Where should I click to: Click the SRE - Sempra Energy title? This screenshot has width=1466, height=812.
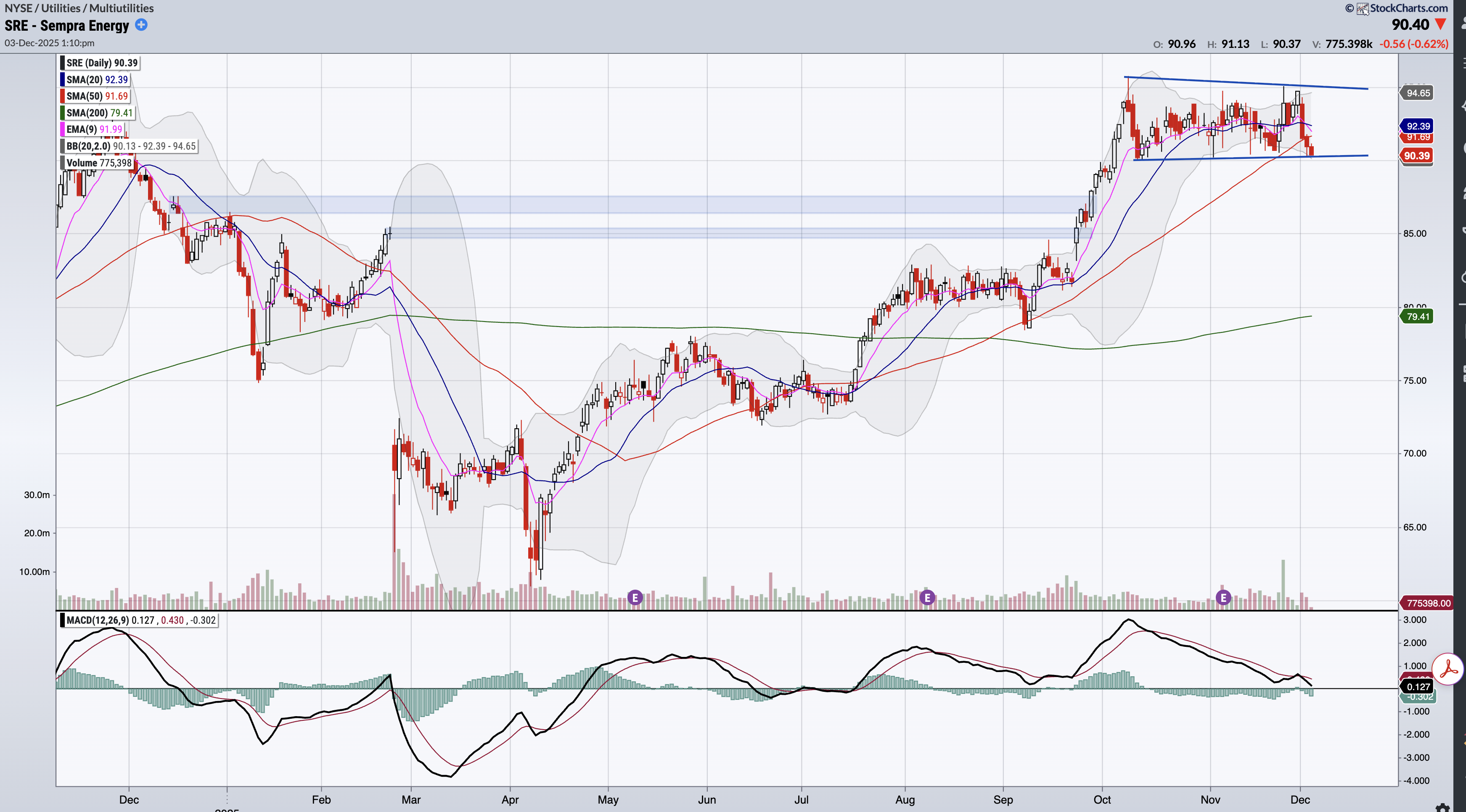point(67,26)
